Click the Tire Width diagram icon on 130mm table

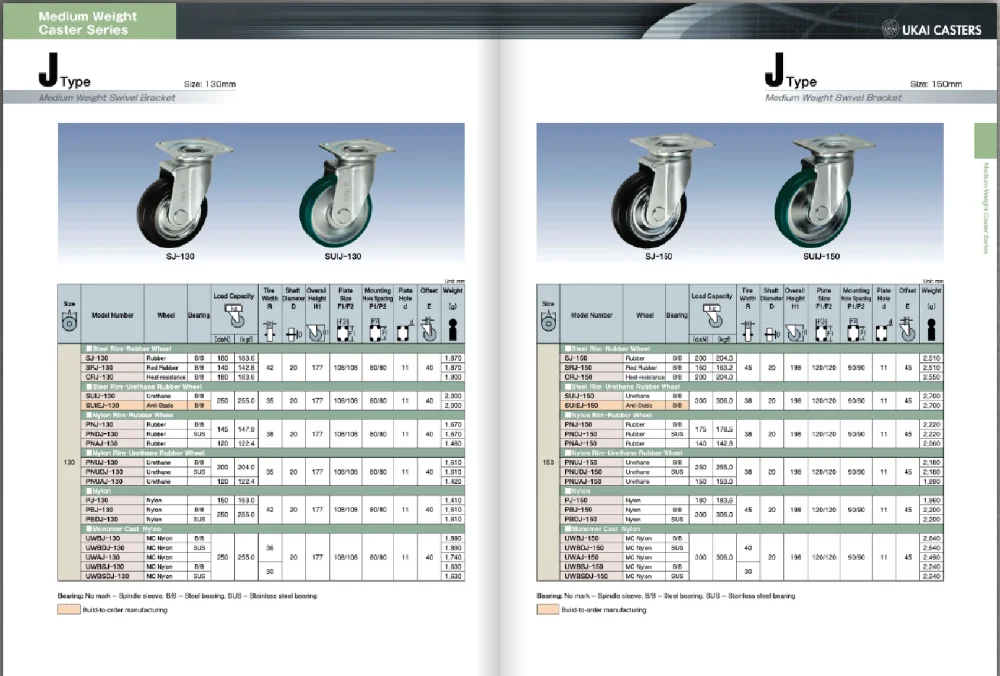click(270, 330)
